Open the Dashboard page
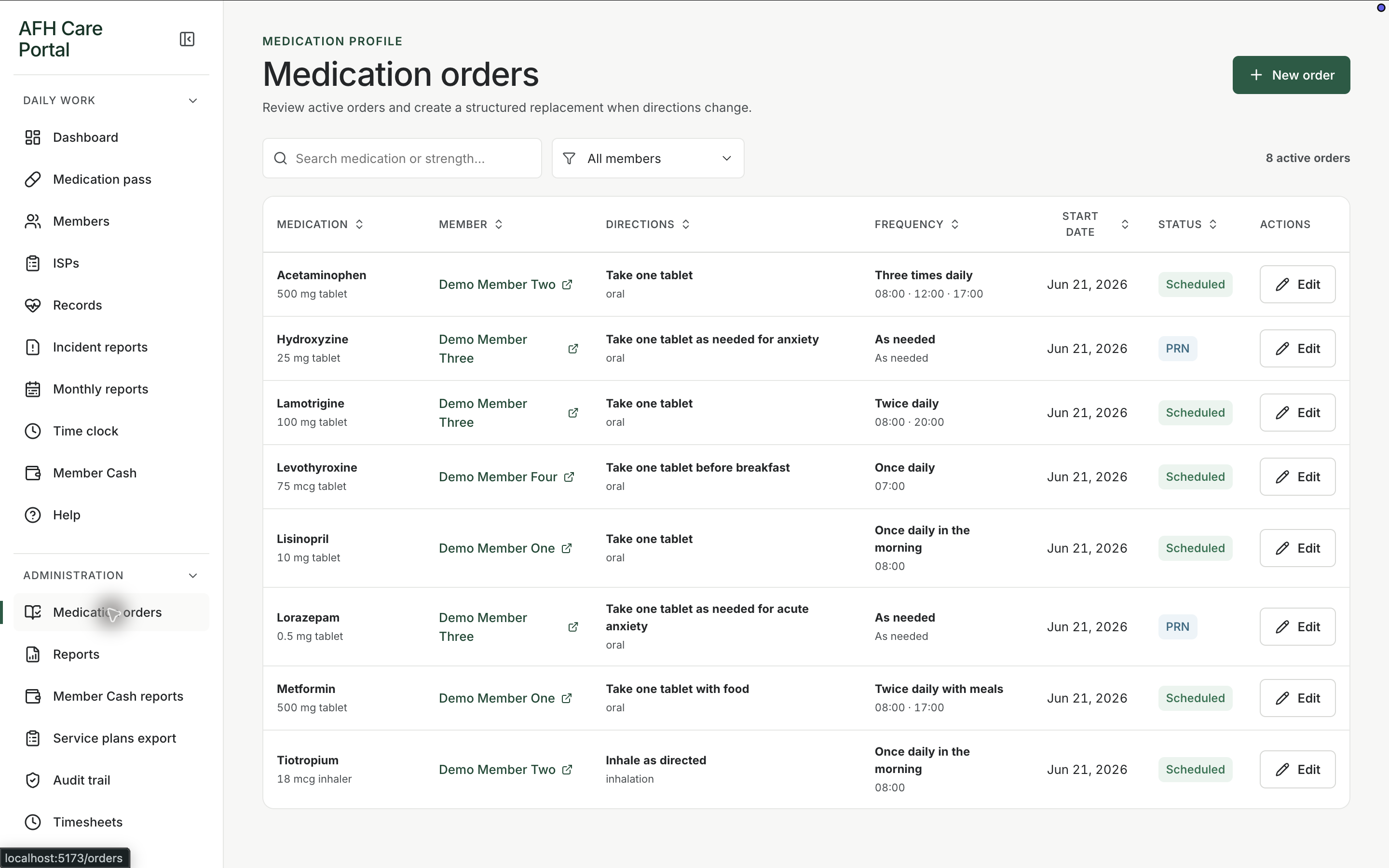 pyautogui.click(x=111, y=137)
